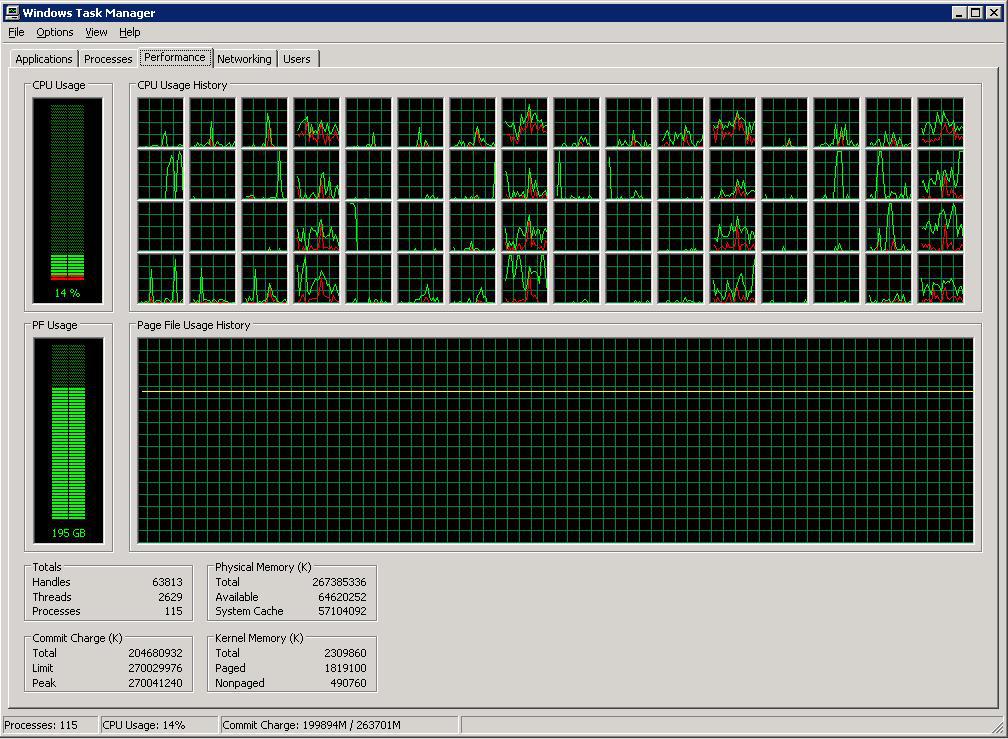1008x739 pixels.
Task: Maximize the Task Manager window
Action: [975, 13]
